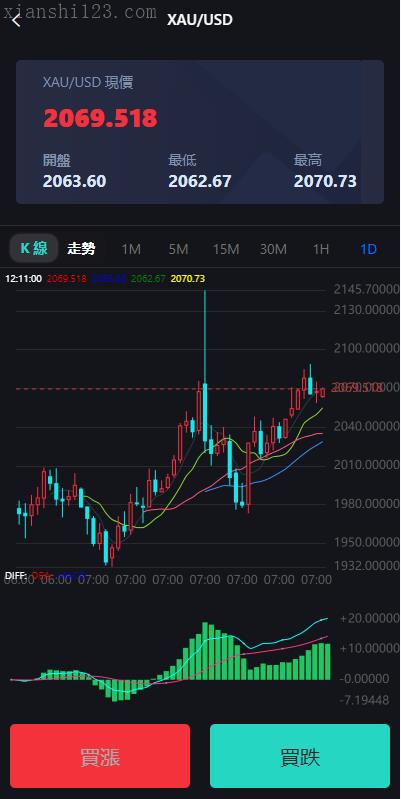Viewport: 401px width, 799px height.
Task: Switch chart to 1H interval
Action: pos(320,249)
